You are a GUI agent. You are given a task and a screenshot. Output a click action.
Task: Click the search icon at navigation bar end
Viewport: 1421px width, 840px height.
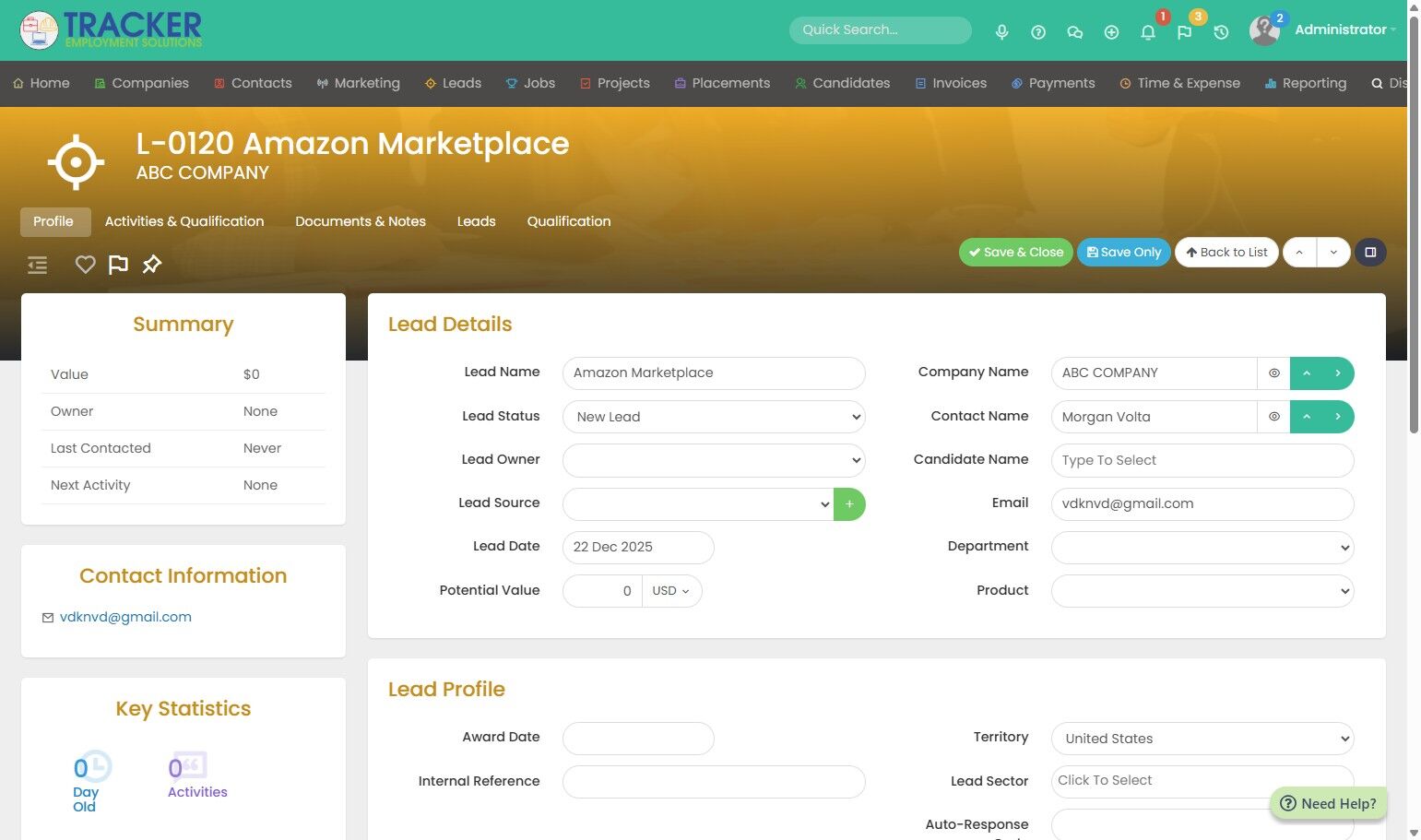point(1377,84)
